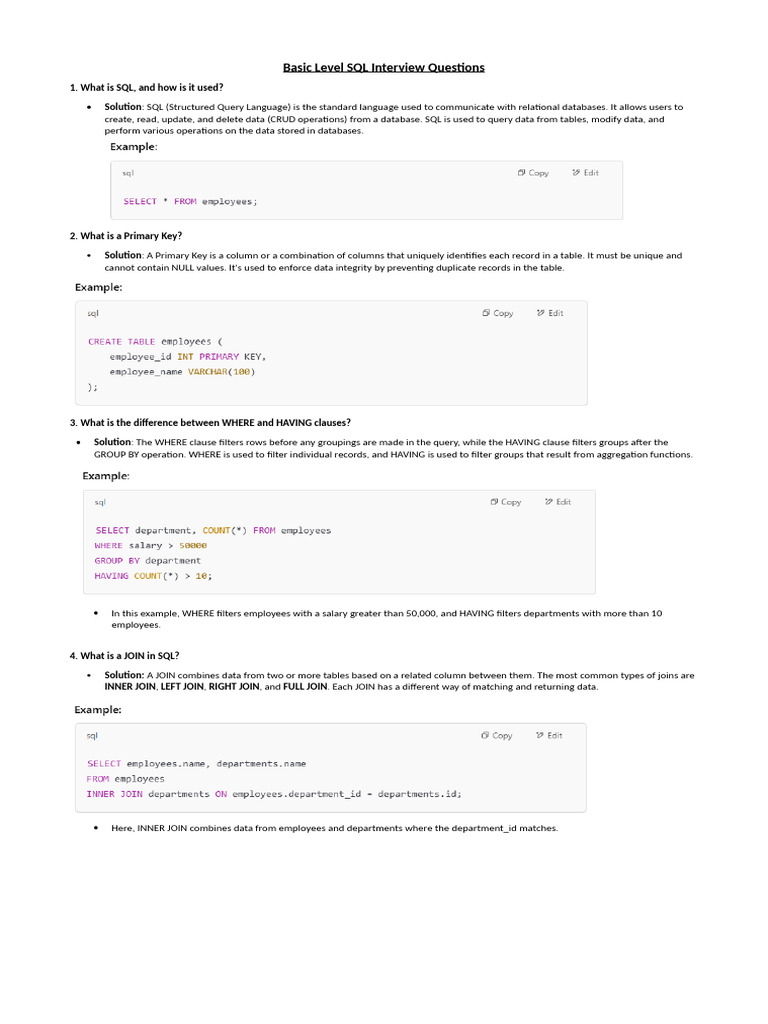This screenshot has height=1024, width=768.
Task: Click the 'employee_id INT PRIMARY KEY' code line
Action: pos(188,357)
